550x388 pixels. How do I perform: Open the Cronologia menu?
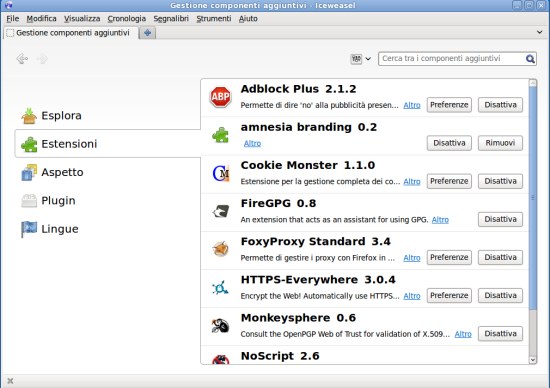(x=127, y=19)
